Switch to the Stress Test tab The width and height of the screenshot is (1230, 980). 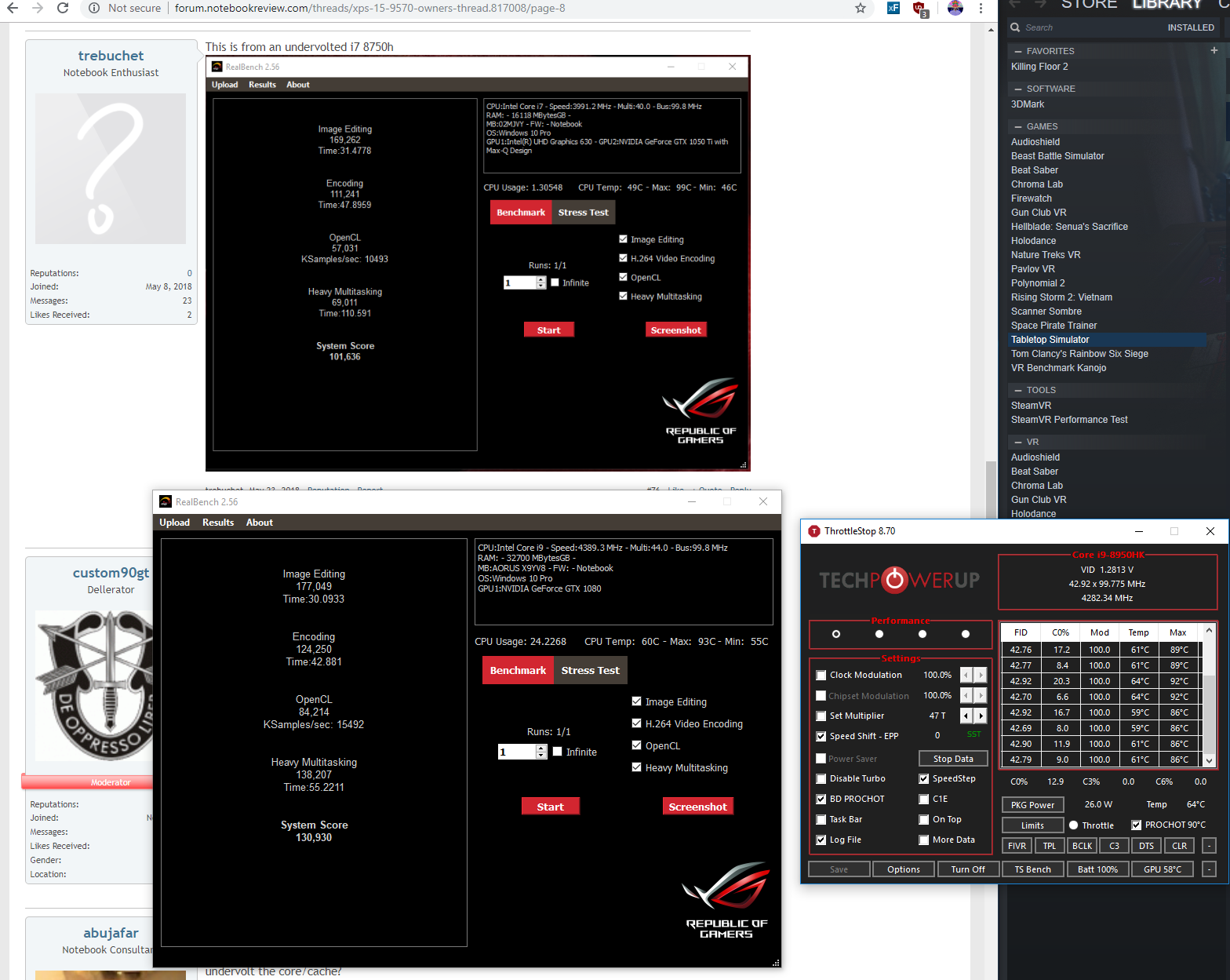click(591, 670)
